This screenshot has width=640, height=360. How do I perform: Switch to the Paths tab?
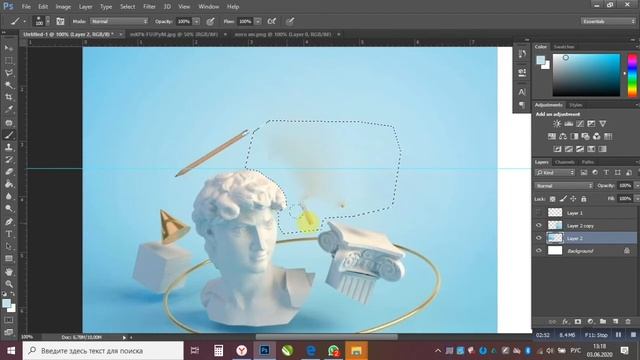[x=588, y=162]
